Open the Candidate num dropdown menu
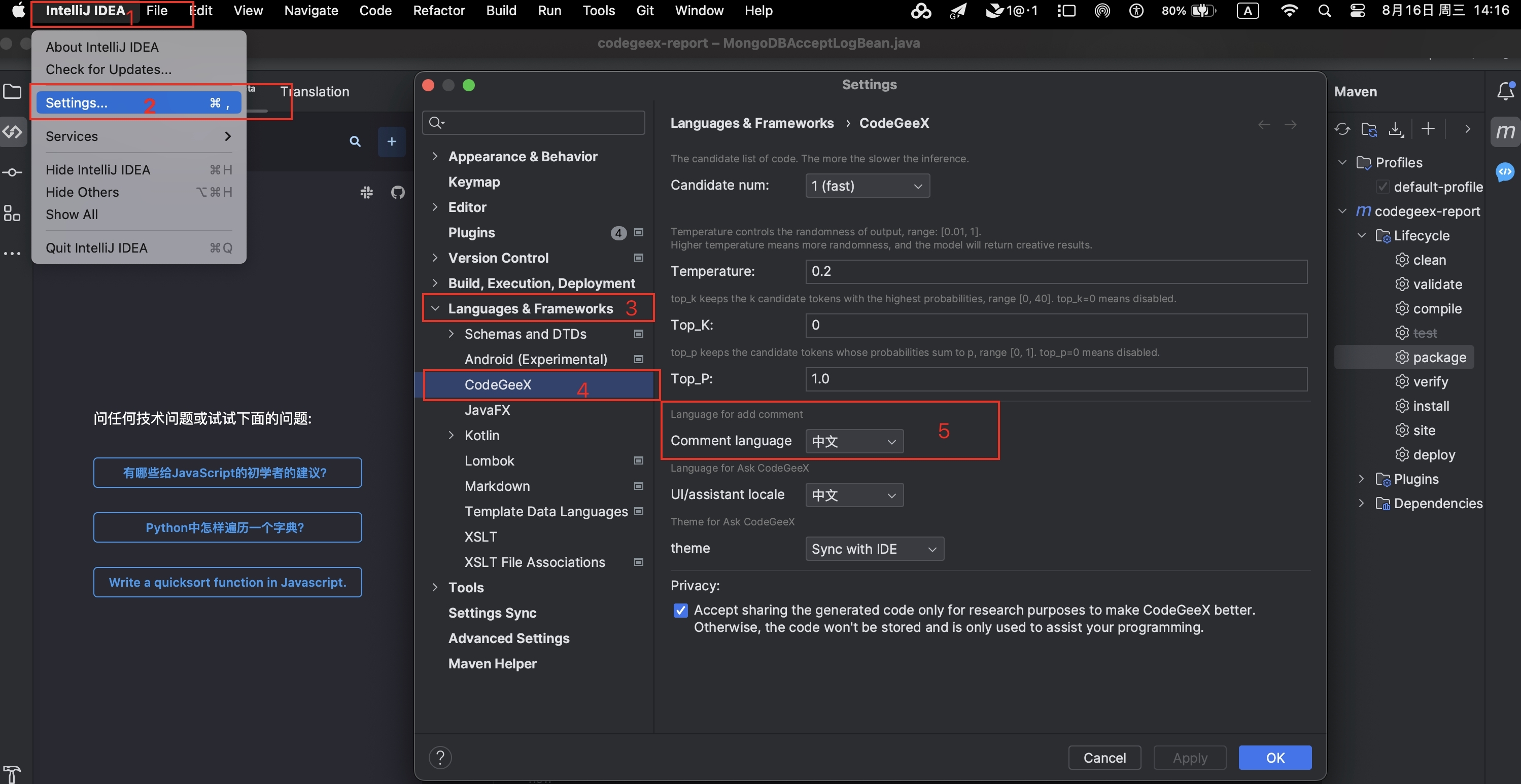 (x=865, y=185)
